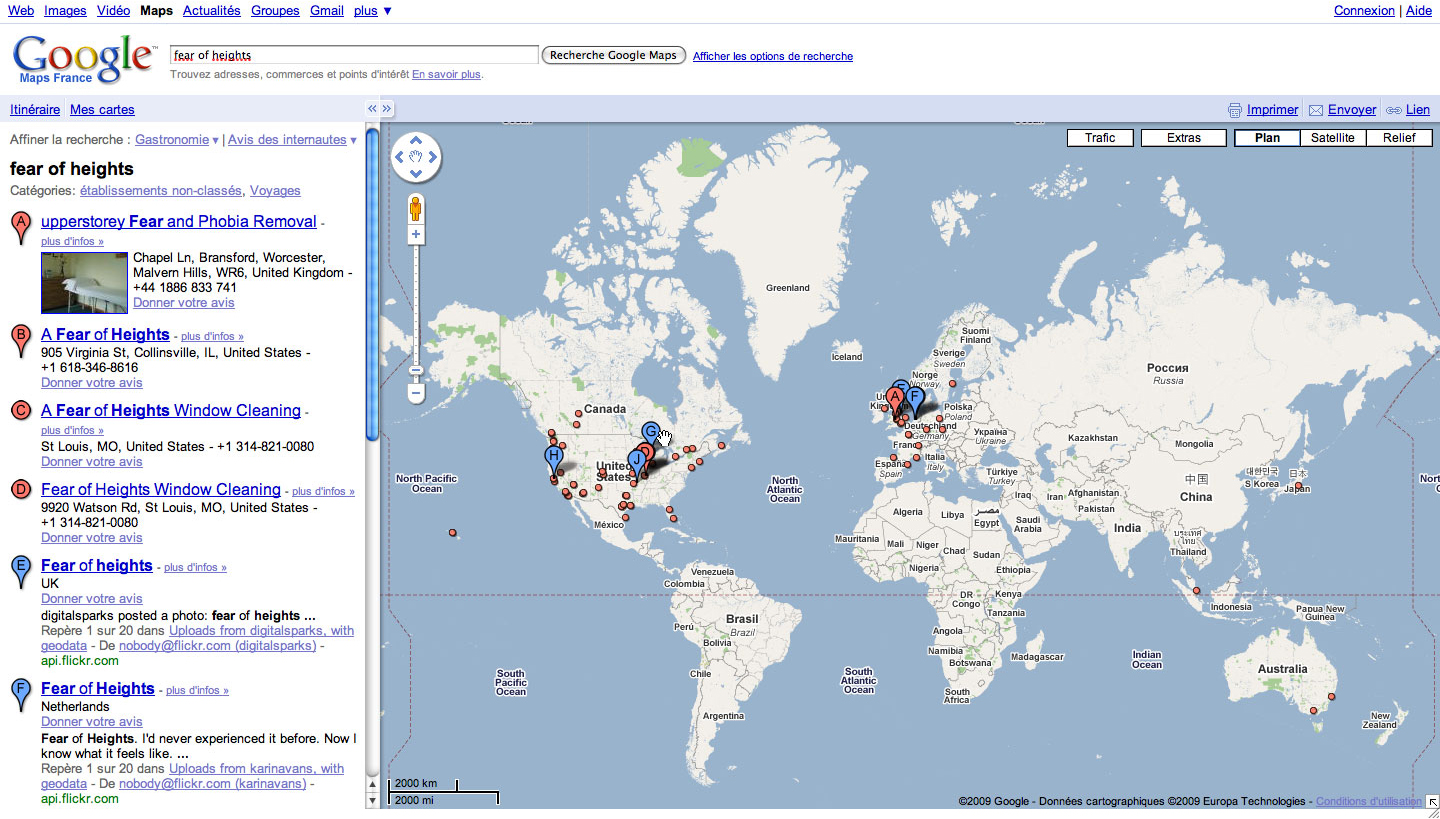This screenshot has height=819, width=1440.
Task: Click marker A icon beside upperstorey result
Action: (20, 227)
